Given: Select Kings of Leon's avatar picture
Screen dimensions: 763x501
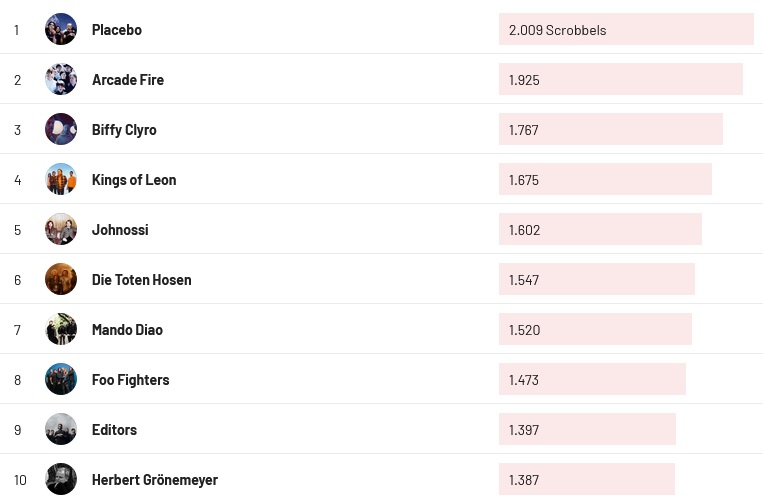Looking at the screenshot, I should tap(61, 179).
